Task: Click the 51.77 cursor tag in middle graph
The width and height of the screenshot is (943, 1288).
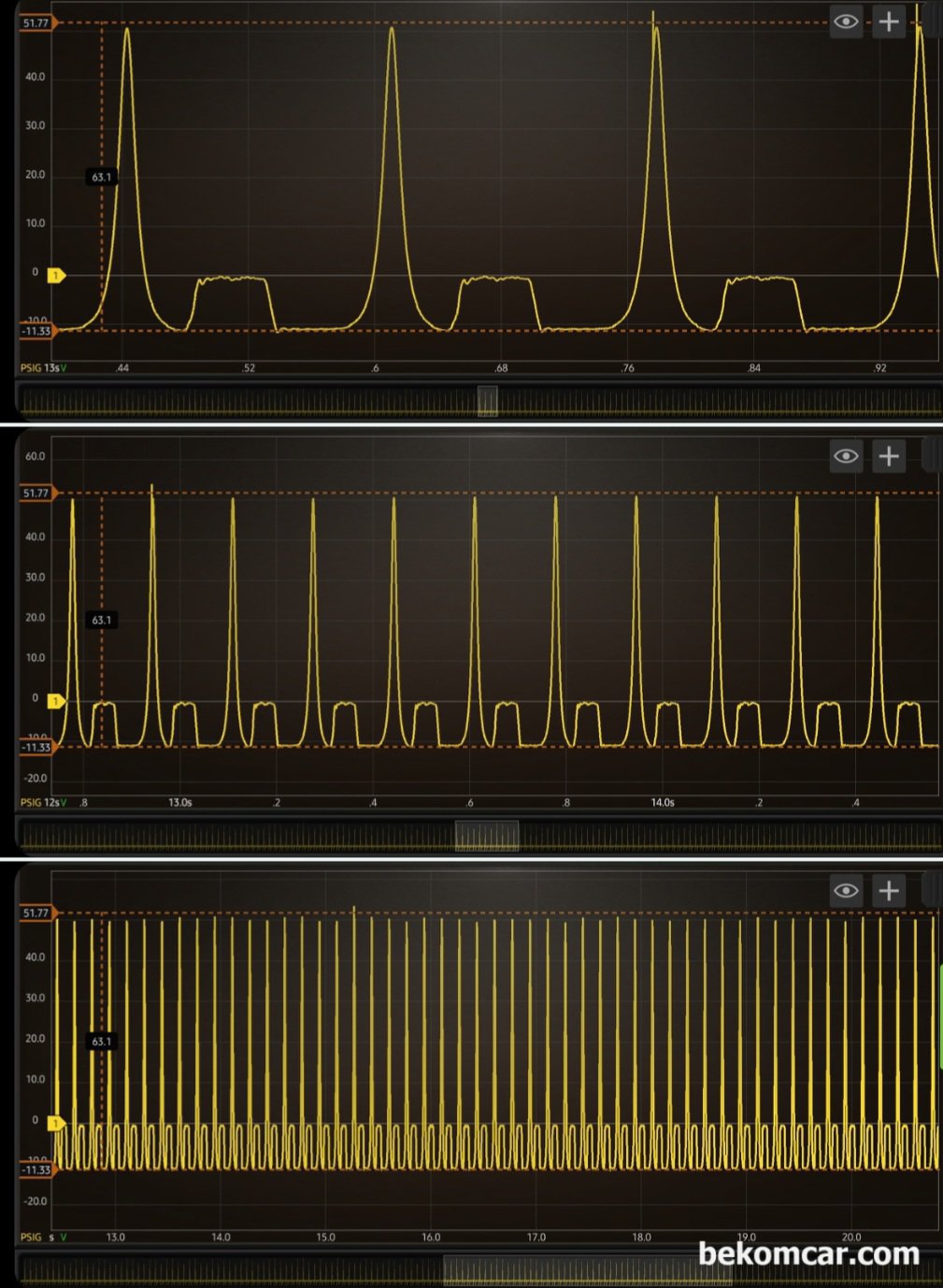Action: click(36, 493)
